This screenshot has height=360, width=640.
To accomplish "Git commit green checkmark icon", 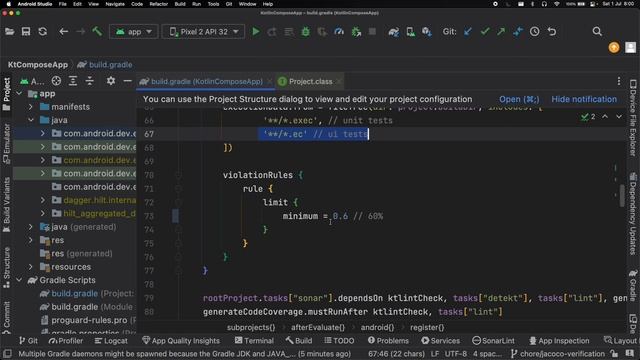I will tap(484, 31).
